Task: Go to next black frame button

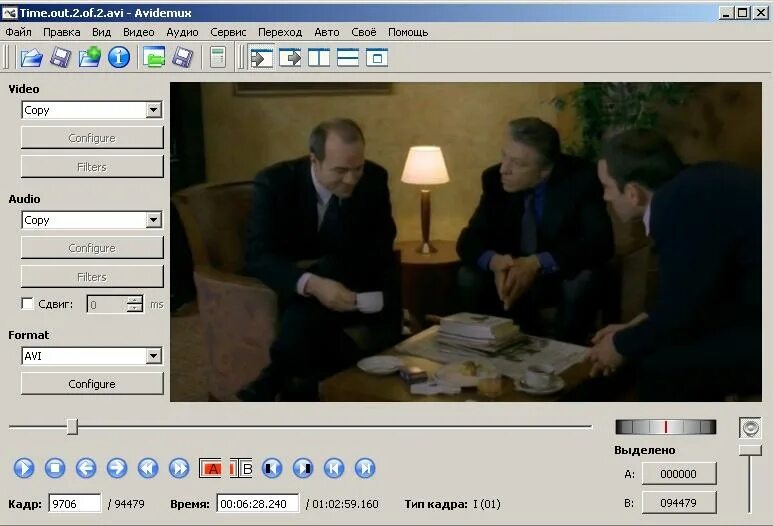Action: tap(303, 468)
